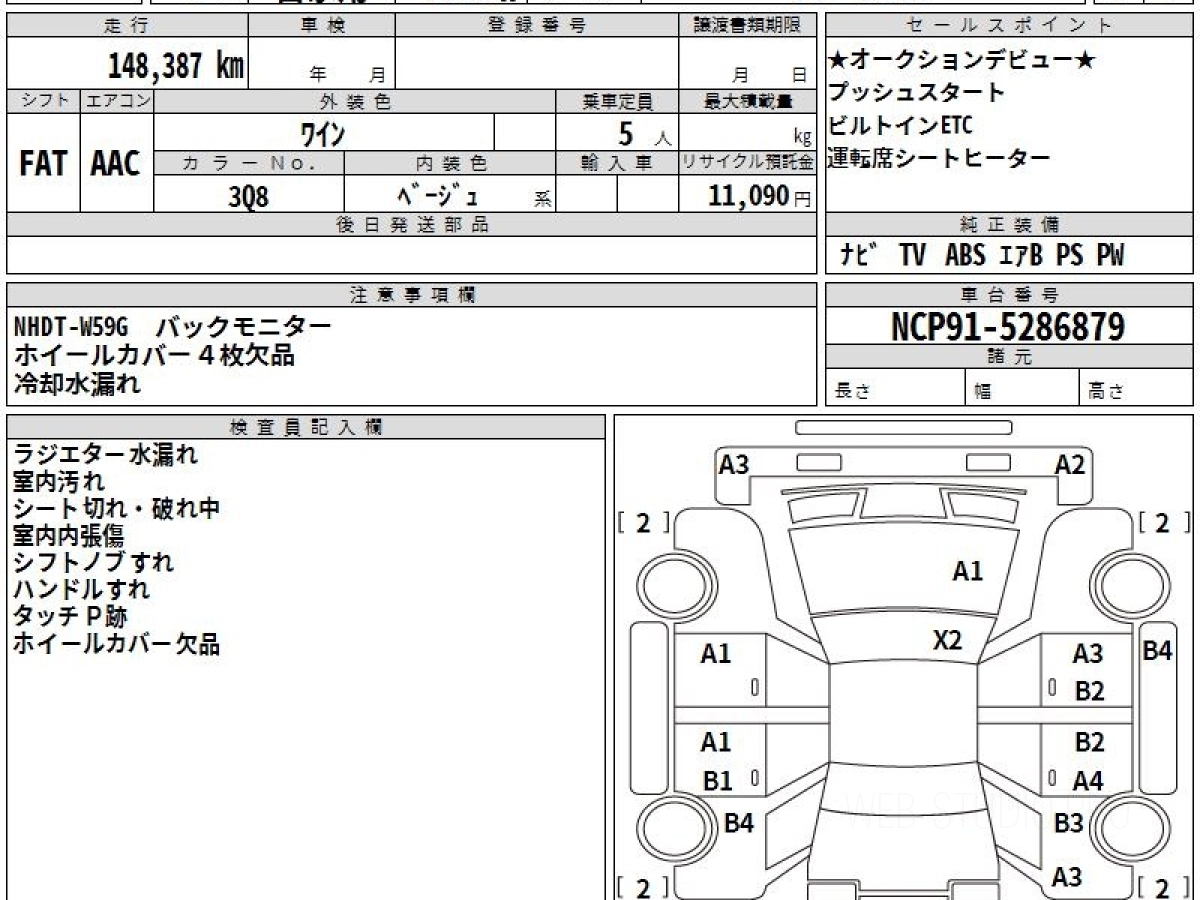Click the PW equipment entry

tap(1110, 256)
